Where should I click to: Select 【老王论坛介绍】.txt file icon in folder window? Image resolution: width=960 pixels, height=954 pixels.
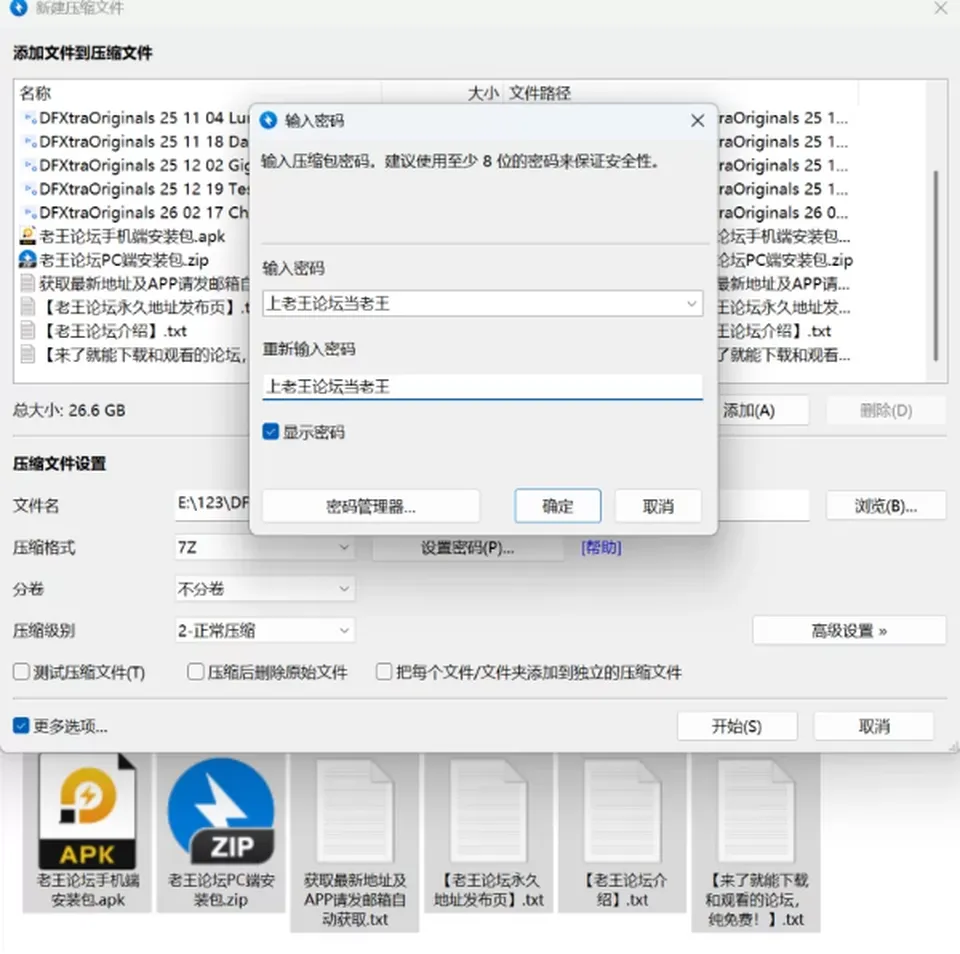pyautogui.click(x=622, y=813)
